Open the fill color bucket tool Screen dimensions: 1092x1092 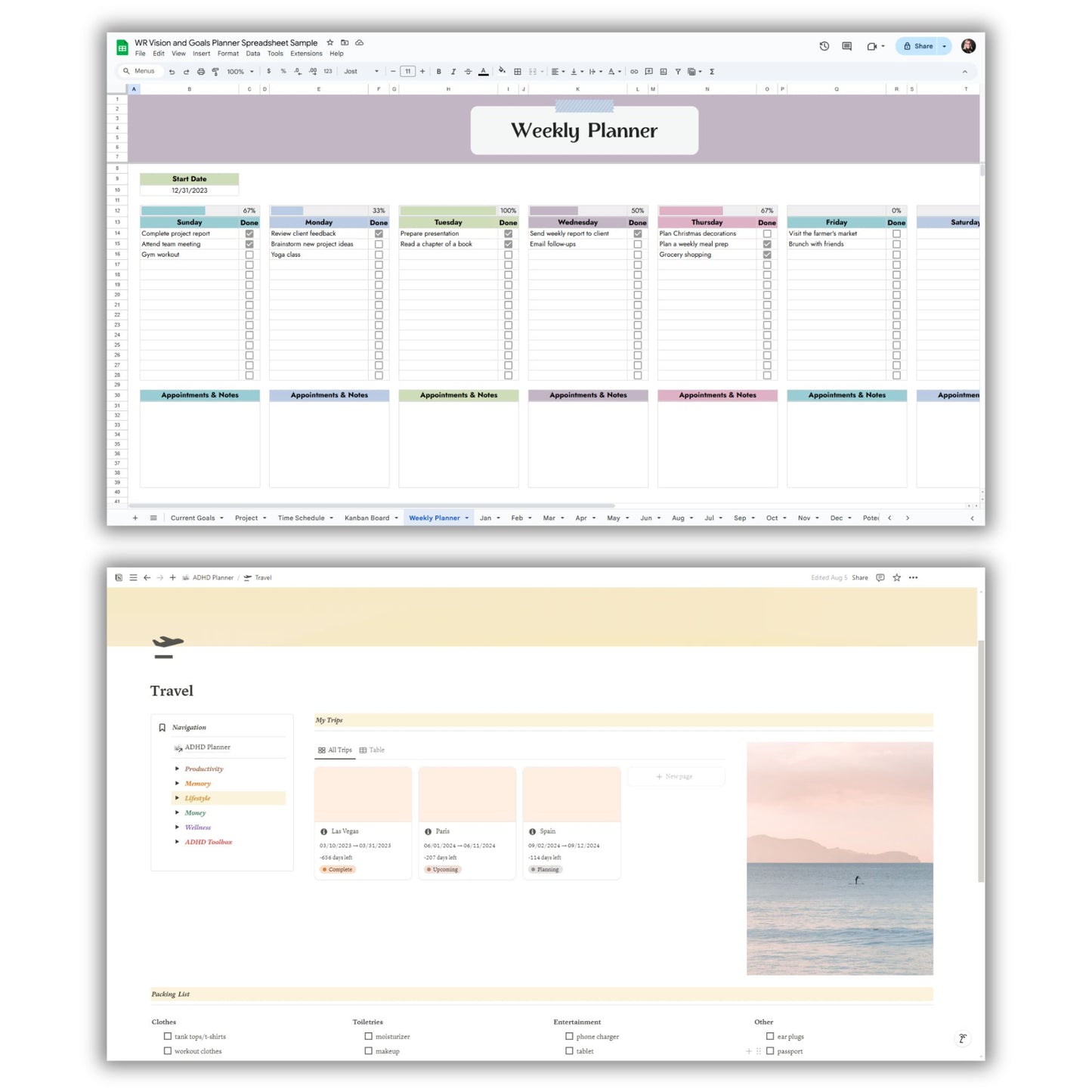[x=502, y=71]
